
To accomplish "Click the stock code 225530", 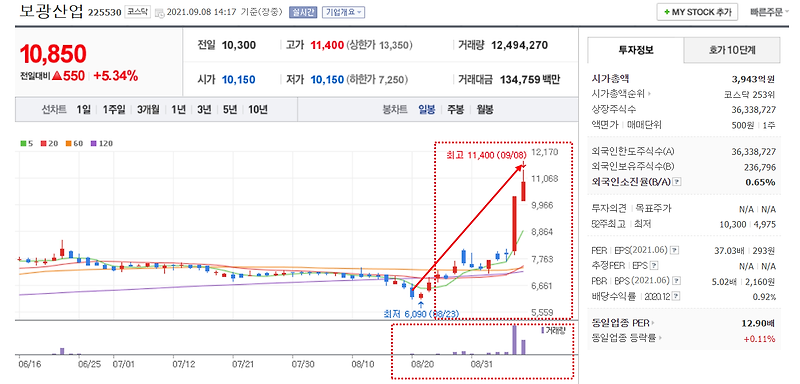I will pos(105,13).
